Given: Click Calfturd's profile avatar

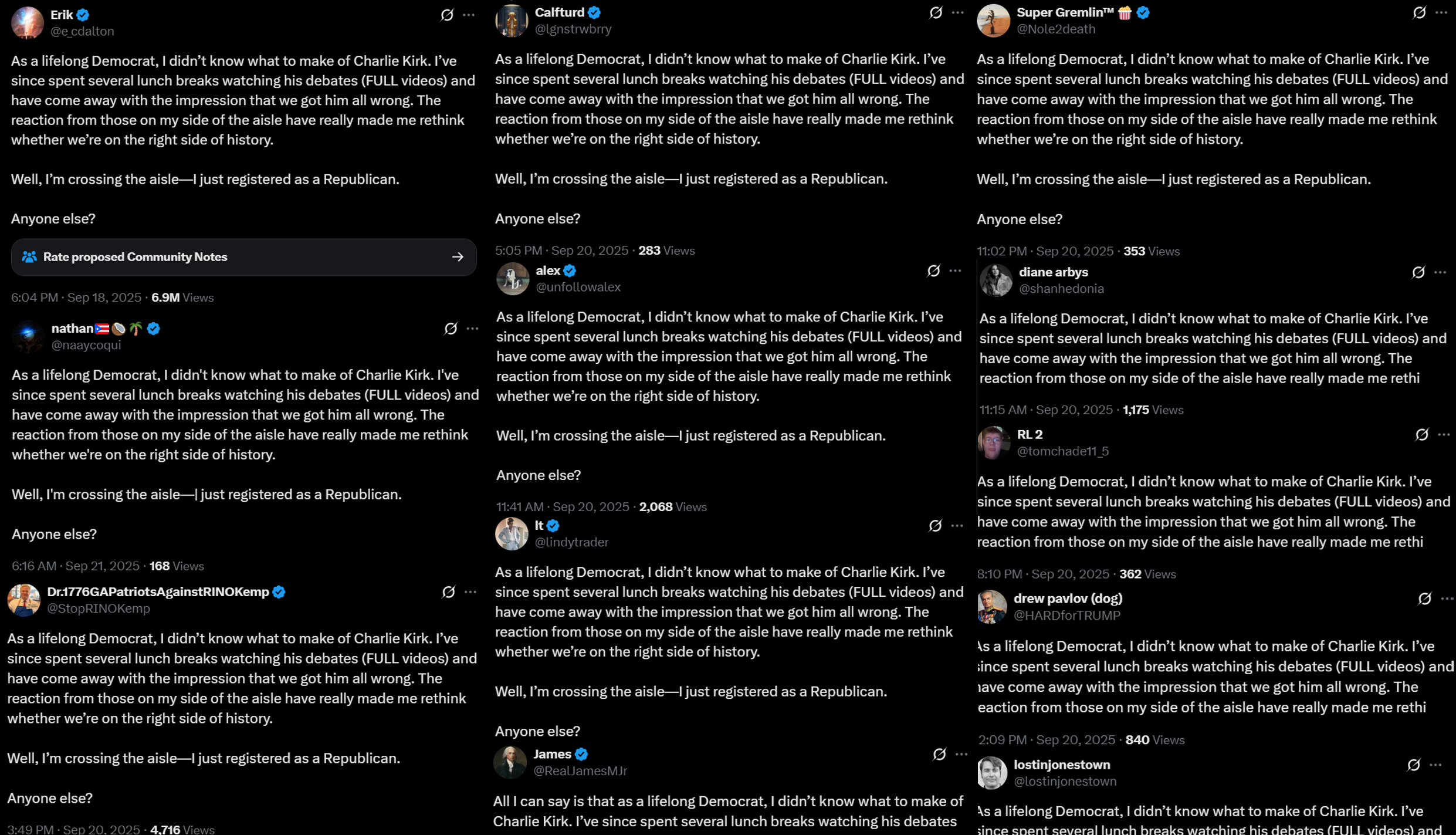Looking at the screenshot, I should pos(512,21).
